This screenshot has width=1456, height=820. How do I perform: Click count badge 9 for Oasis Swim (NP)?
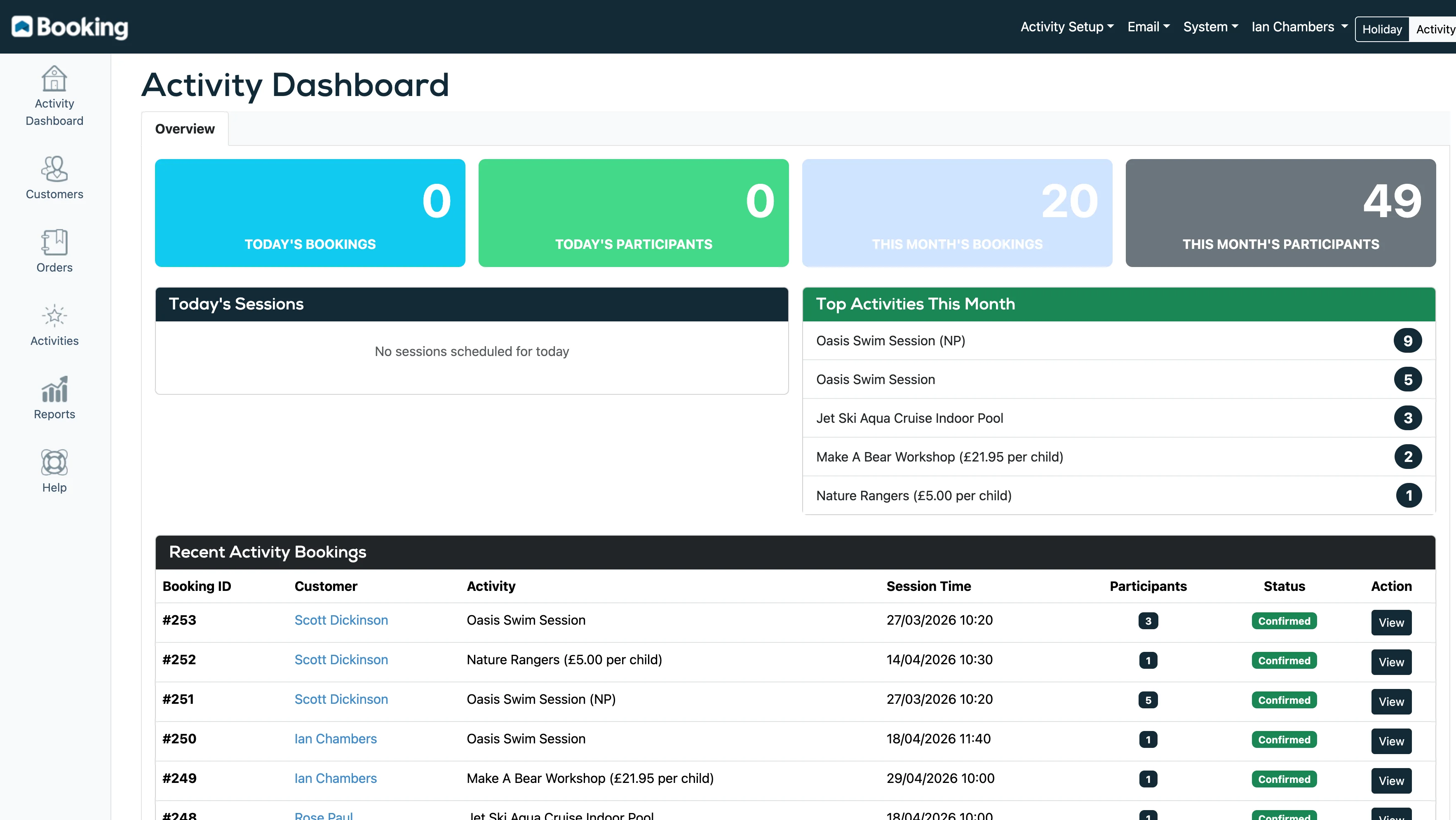click(1407, 341)
